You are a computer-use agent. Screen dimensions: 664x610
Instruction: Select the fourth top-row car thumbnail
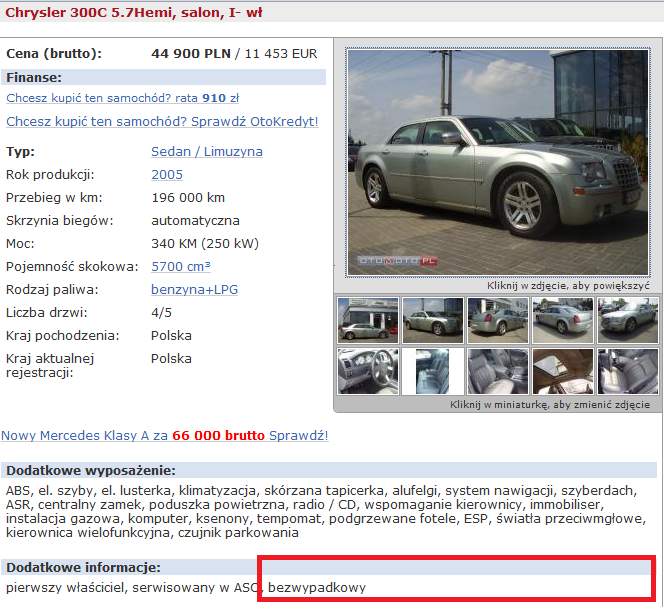point(562,320)
